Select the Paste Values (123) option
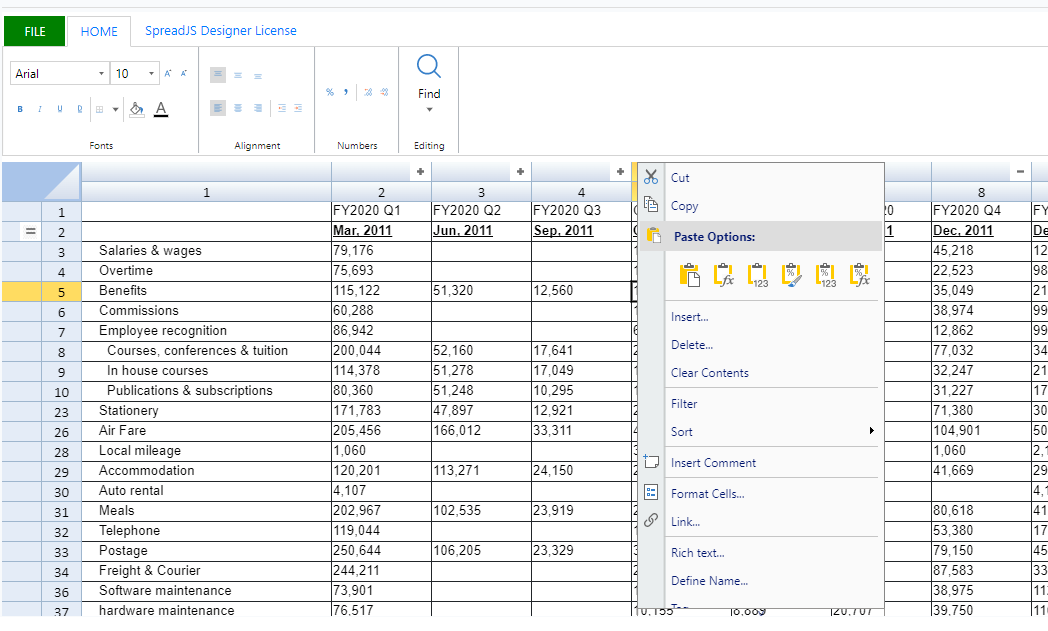Screen dimensions: 1048x631 point(757,274)
